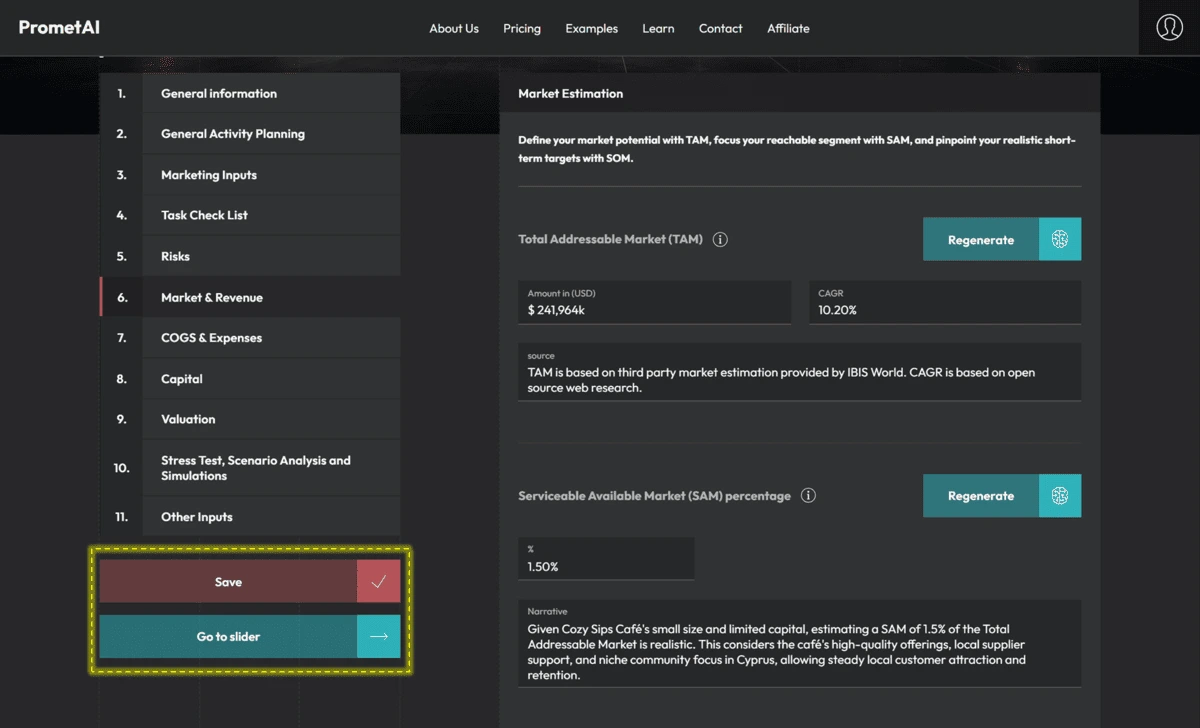Edit the SAM percentage field
The width and height of the screenshot is (1200, 728).
tap(606, 558)
